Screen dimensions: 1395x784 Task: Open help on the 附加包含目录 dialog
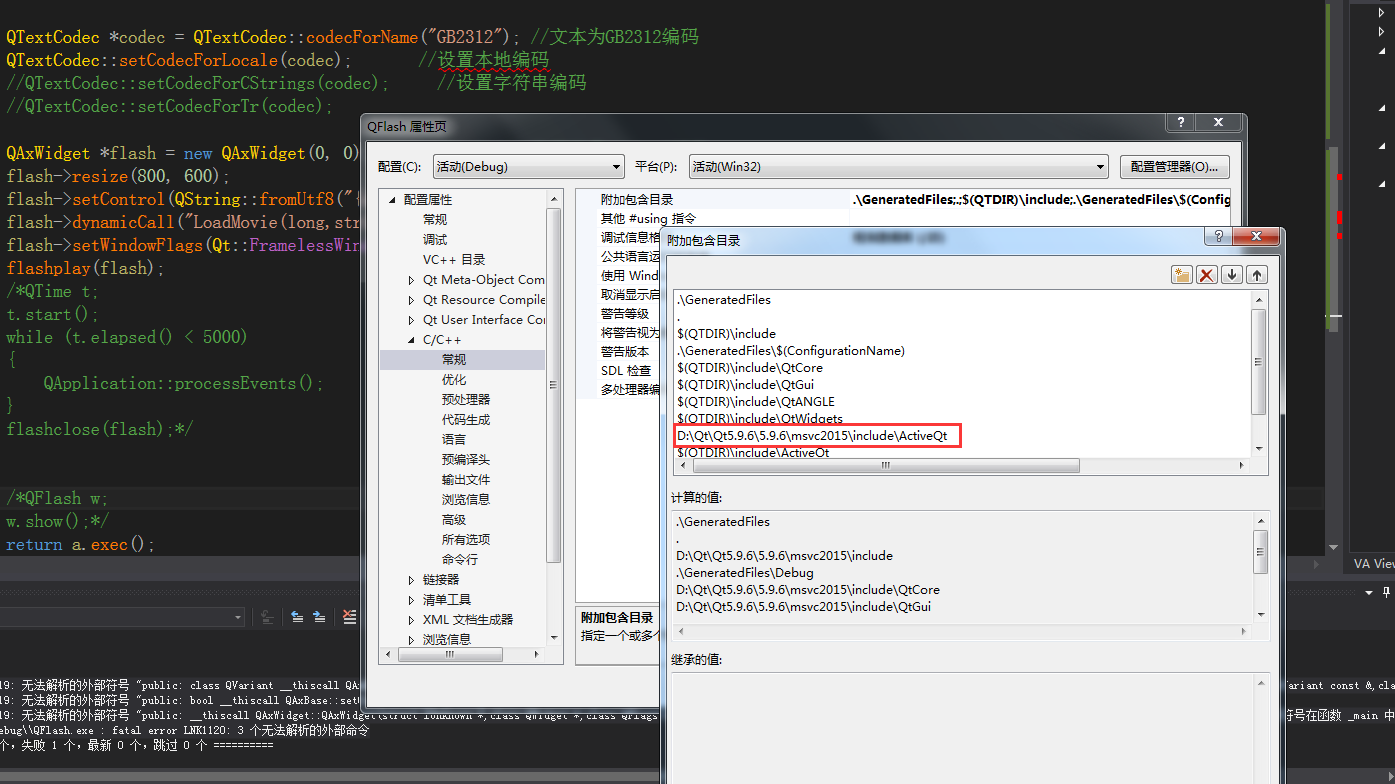(x=1219, y=236)
